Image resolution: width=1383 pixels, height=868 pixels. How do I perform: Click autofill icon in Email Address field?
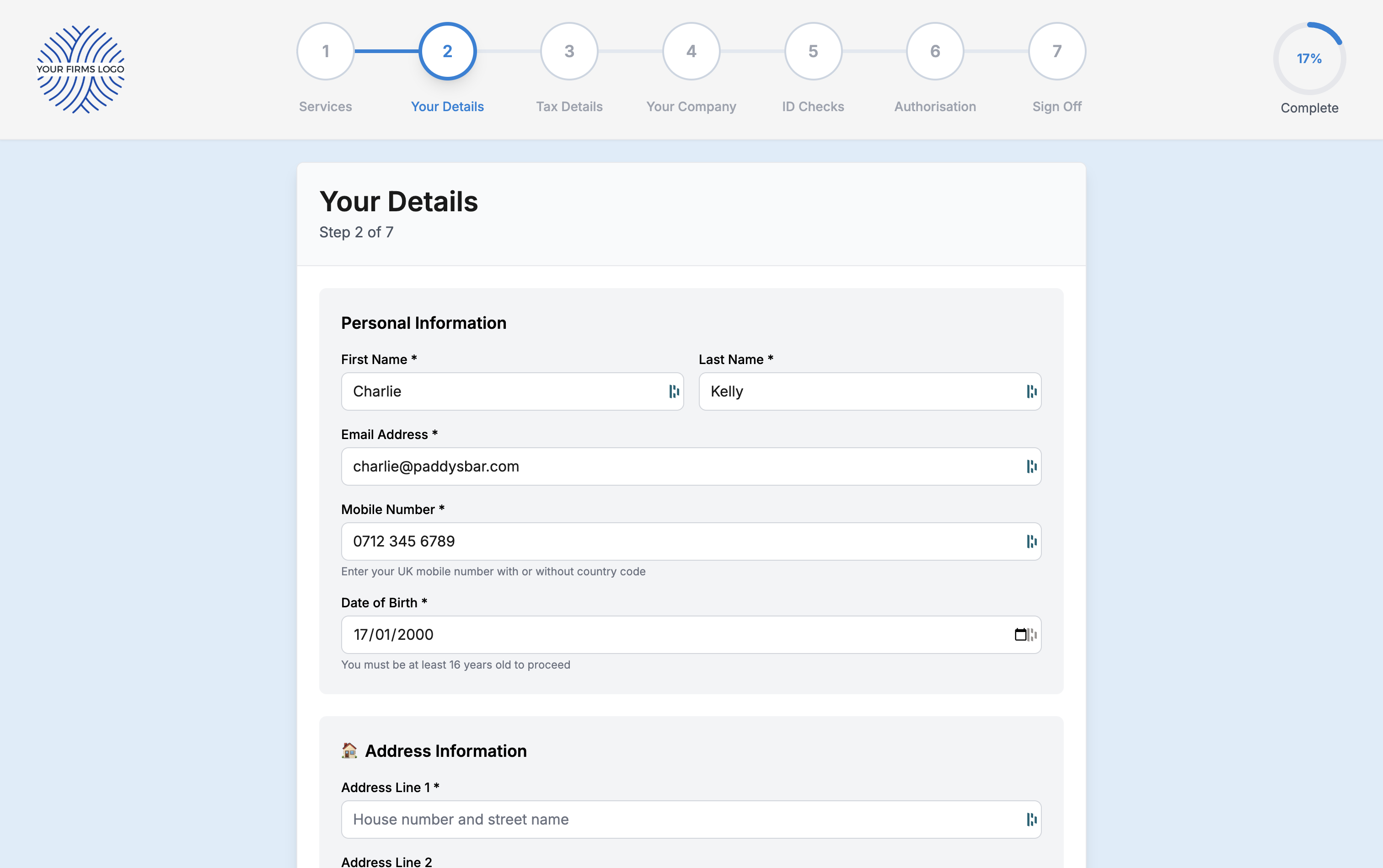point(1031,466)
